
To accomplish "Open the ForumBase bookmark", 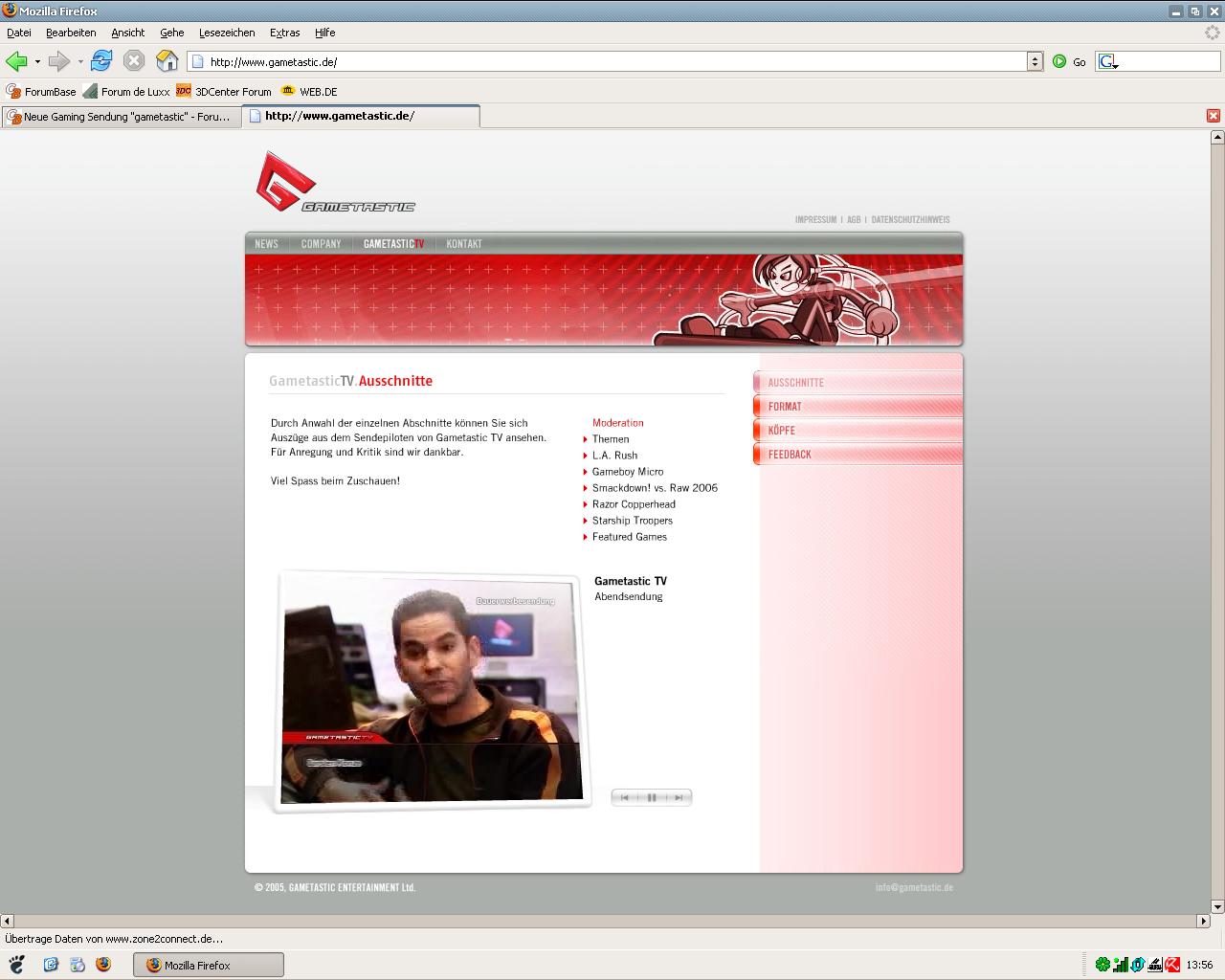I will click(x=41, y=92).
